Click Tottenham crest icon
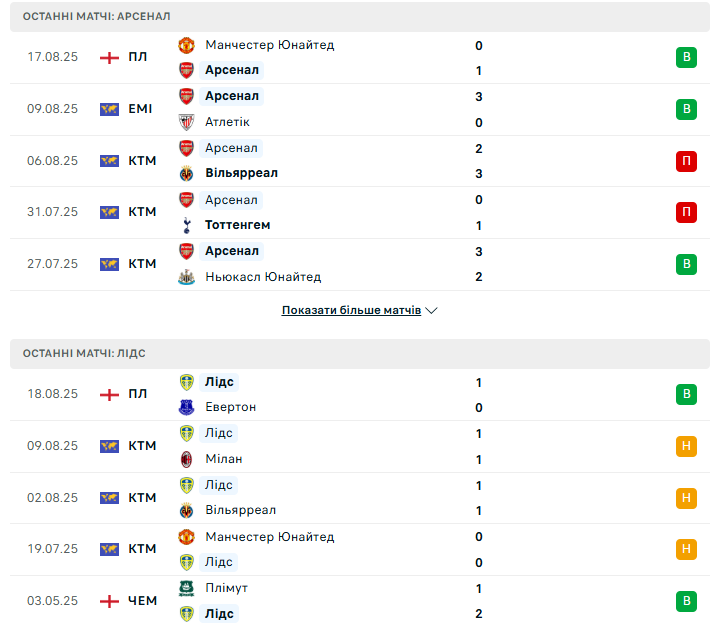717x624 pixels. [186, 225]
